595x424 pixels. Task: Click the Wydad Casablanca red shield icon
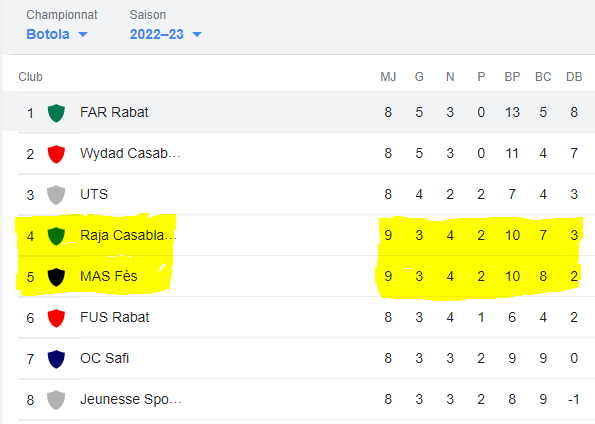coord(56,154)
